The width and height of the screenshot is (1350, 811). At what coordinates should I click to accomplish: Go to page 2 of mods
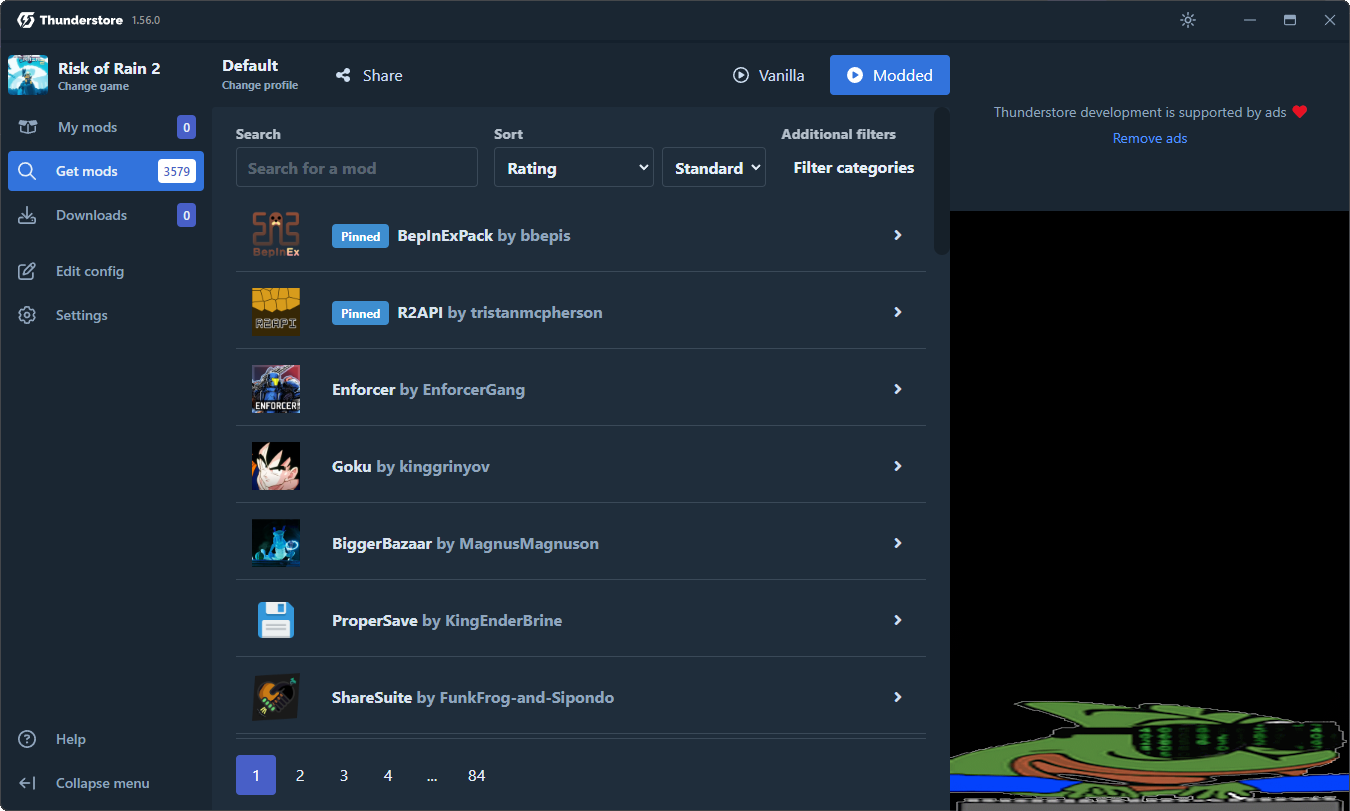pos(300,775)
